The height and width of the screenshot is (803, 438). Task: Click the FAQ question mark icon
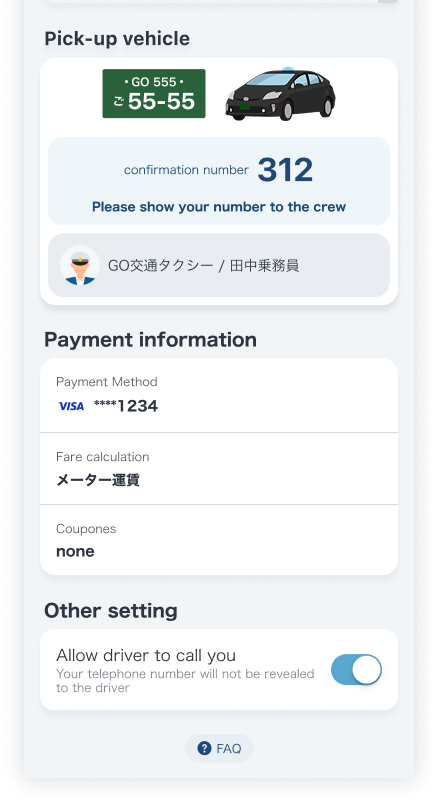coord(204,748)
